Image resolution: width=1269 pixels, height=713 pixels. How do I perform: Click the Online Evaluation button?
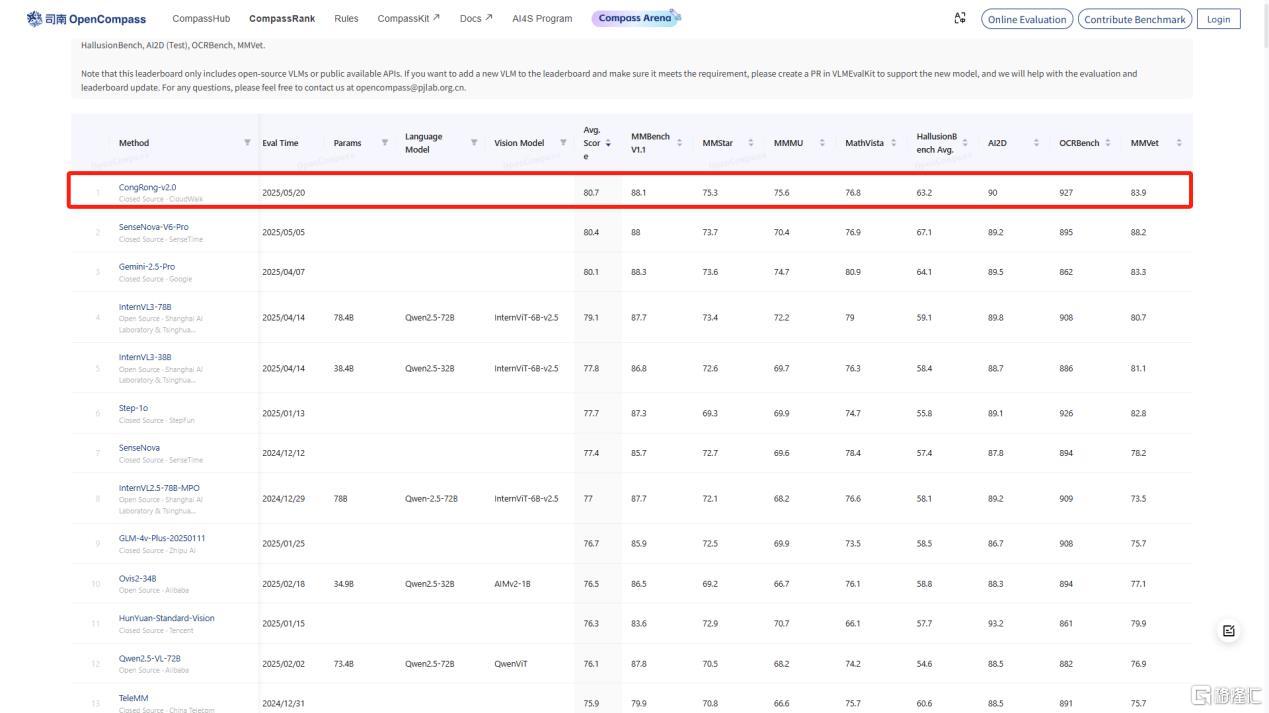click(1027, 19)
